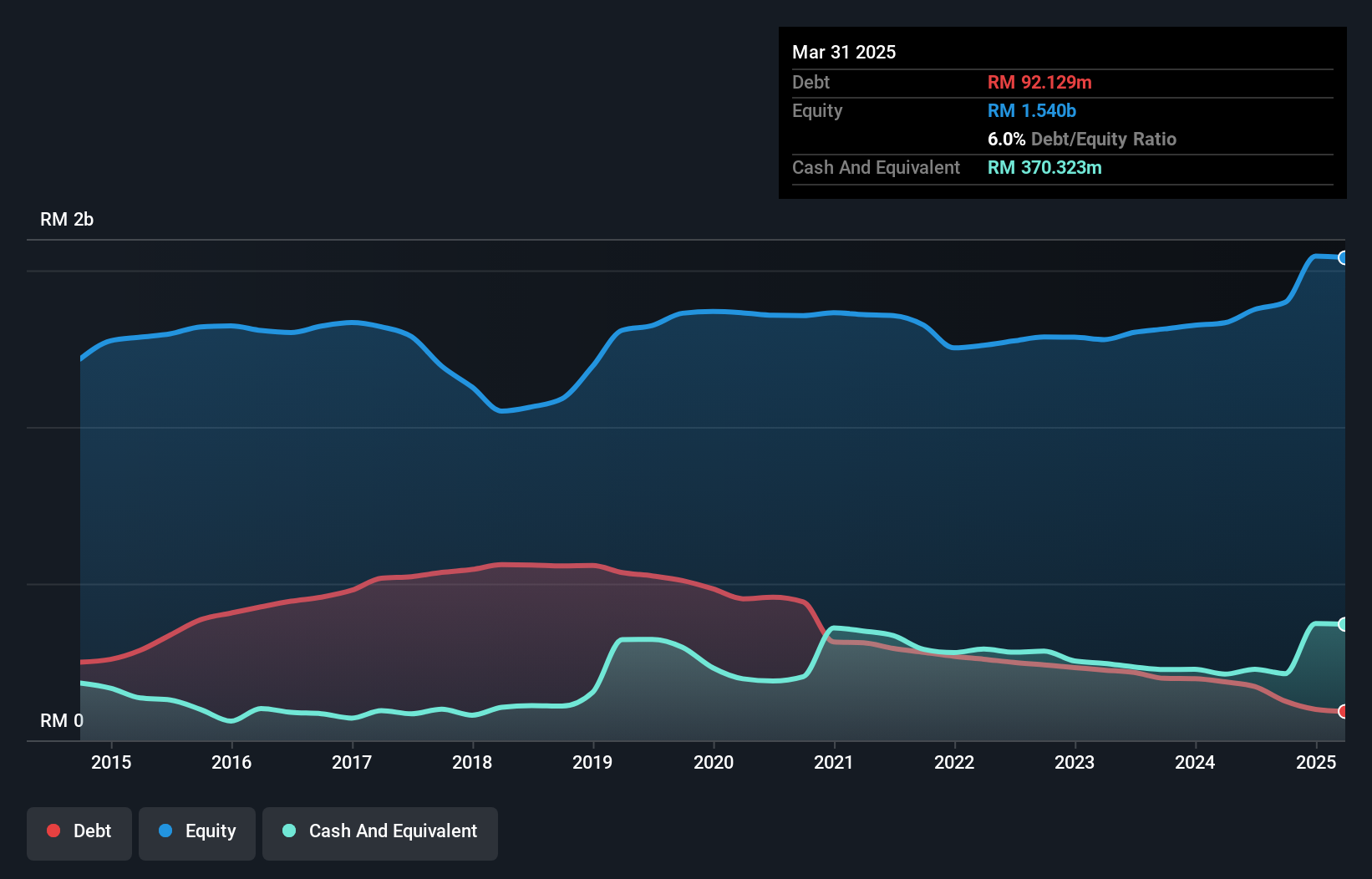Click the 2017 x-axis label

click(352, 762)
